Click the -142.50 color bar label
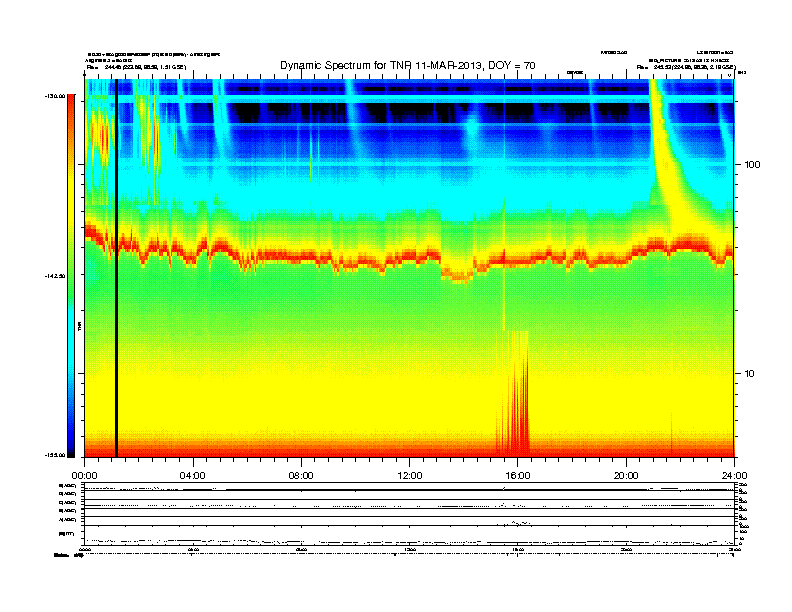 55,276
